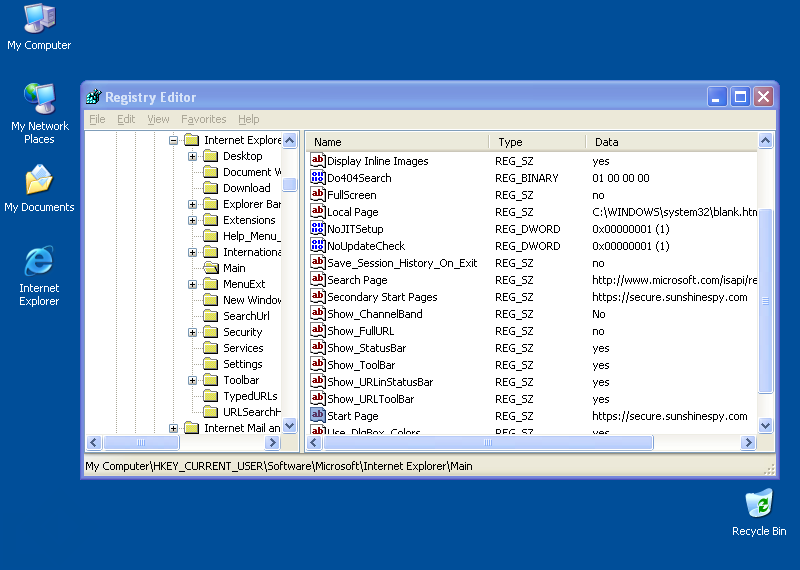Select the Show_URLToolBar value name
This screenshot has height=570, width=800.
point(370,399)
